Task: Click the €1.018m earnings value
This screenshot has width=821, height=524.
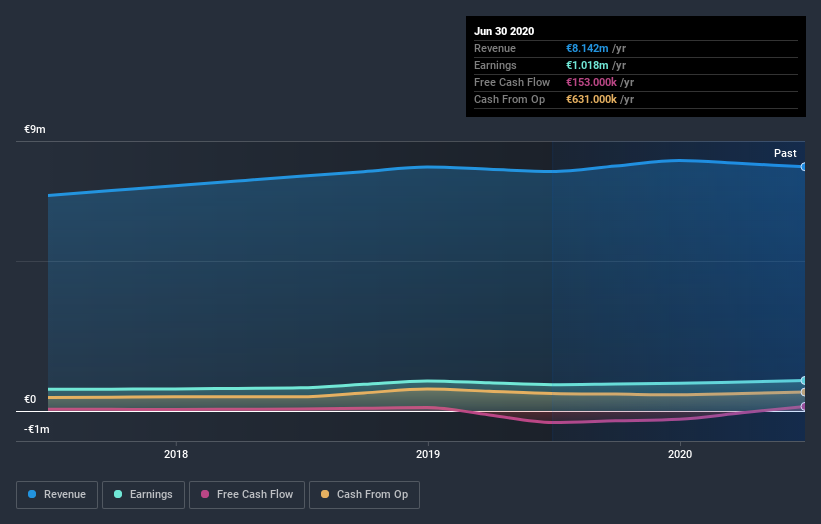Action: click(x=587, y=65)
